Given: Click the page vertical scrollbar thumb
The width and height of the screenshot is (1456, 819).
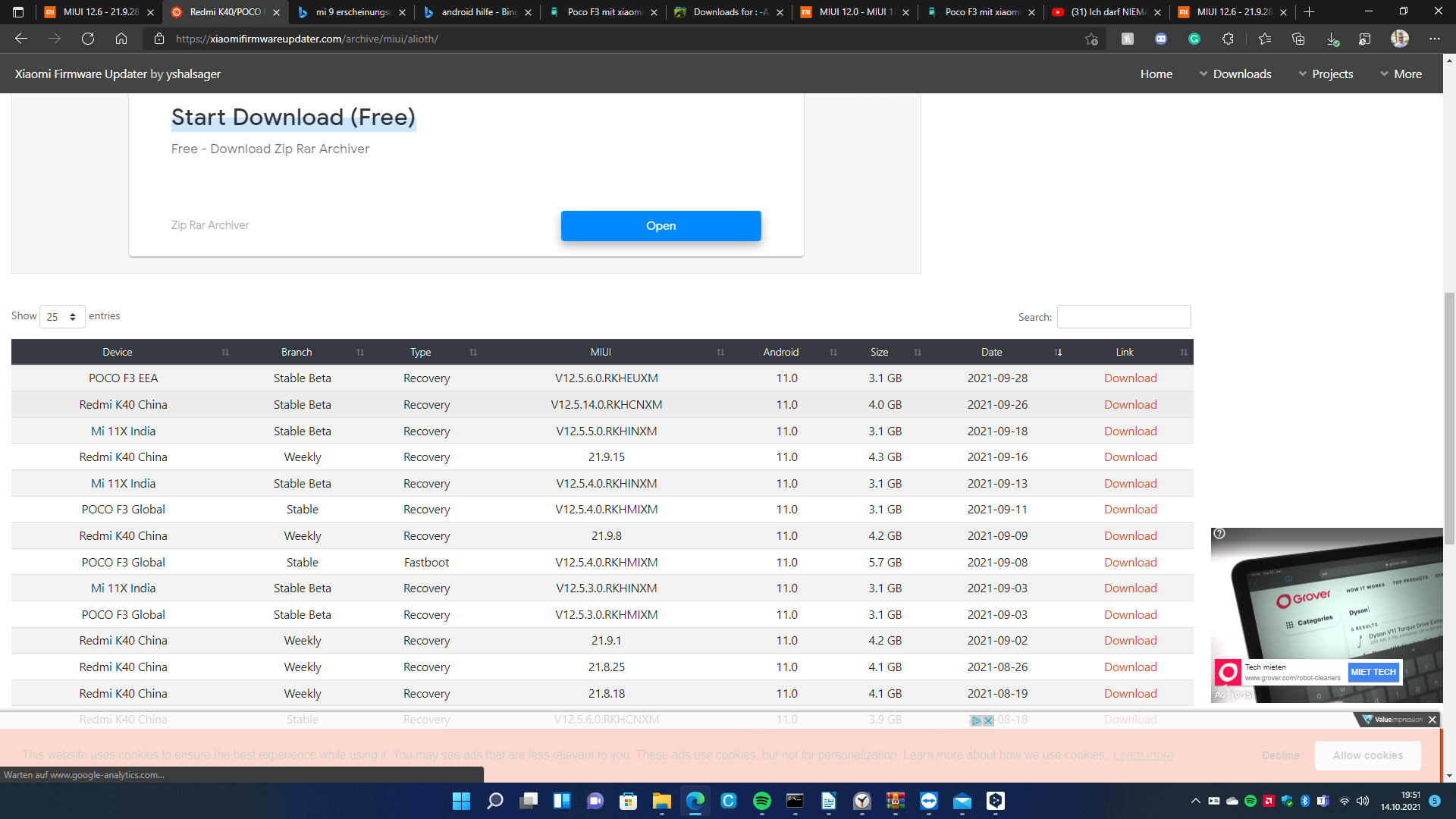Looking at the screenshot, I should point(1449,417).
